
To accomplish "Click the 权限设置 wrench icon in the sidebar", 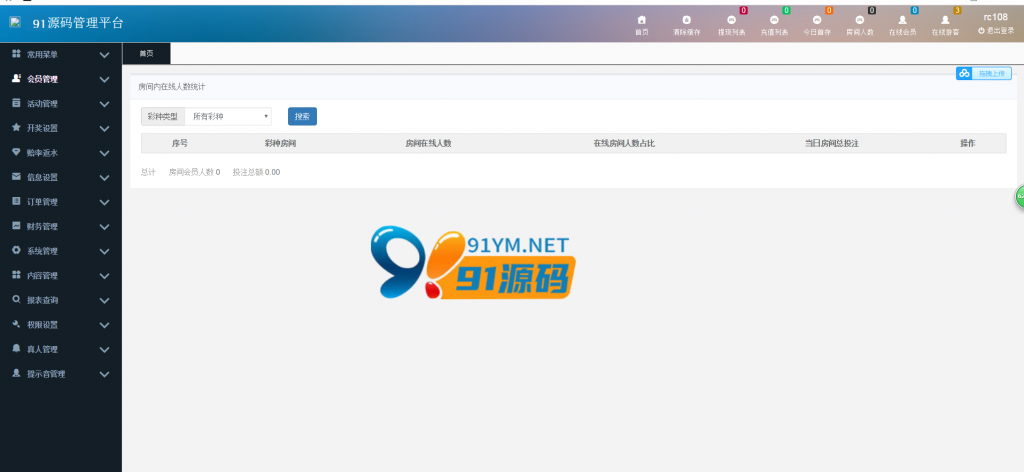I will click(17, 324).
